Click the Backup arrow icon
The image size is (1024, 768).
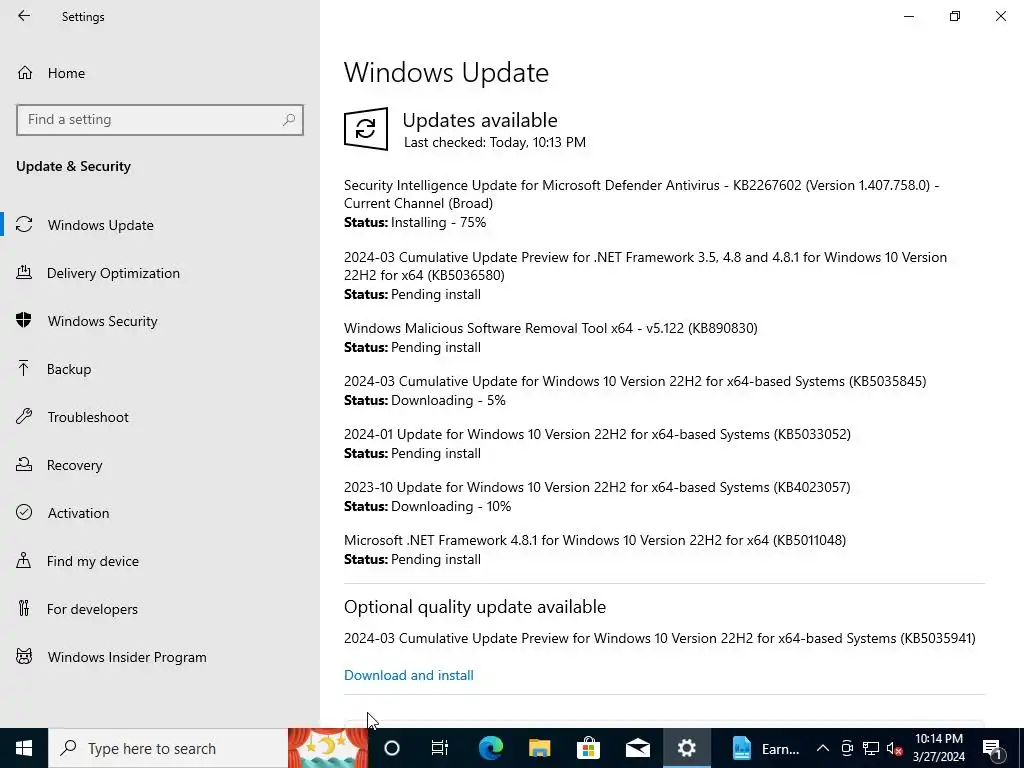[24, 368]
